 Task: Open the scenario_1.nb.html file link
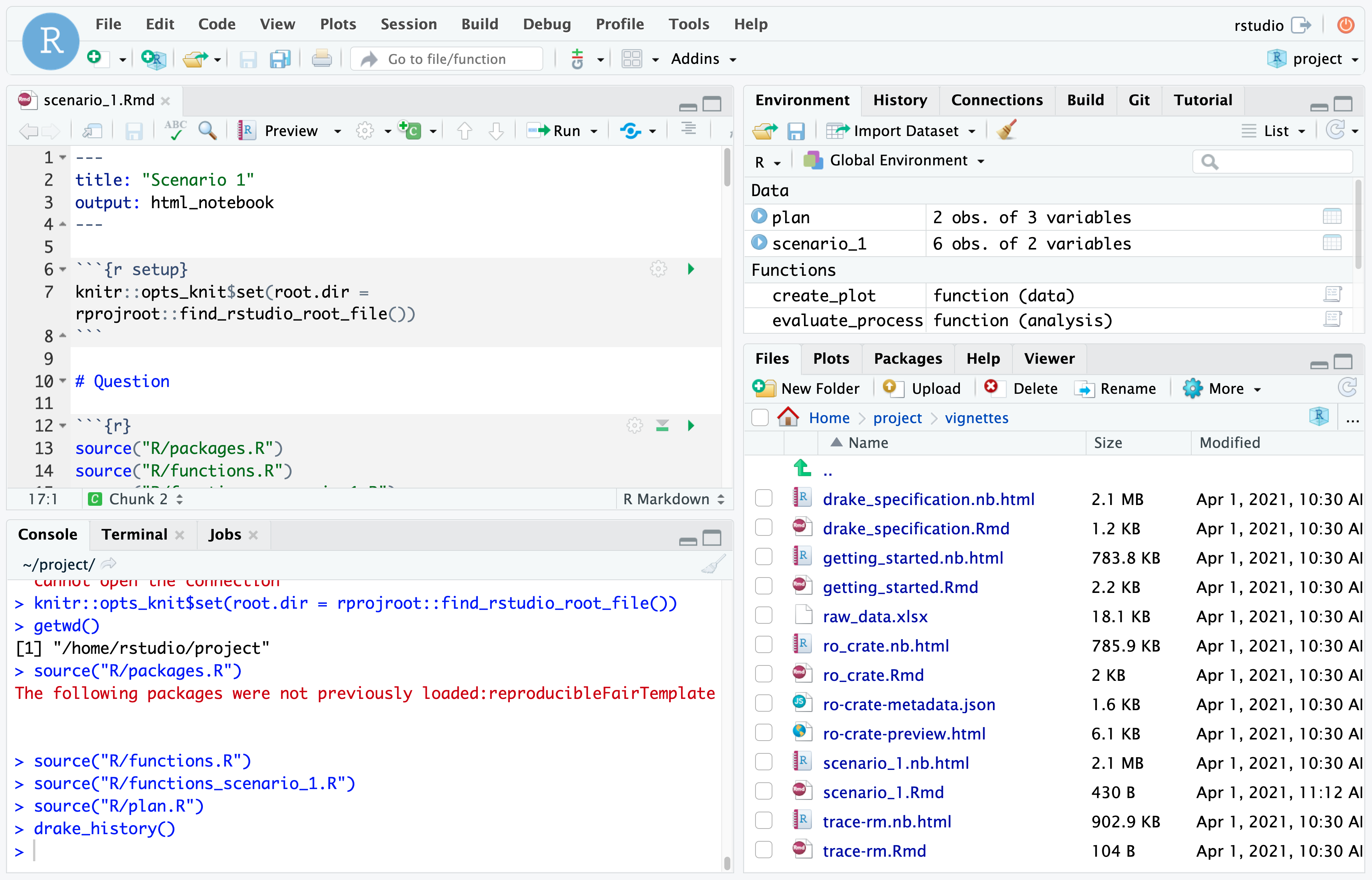pos(896,763)
